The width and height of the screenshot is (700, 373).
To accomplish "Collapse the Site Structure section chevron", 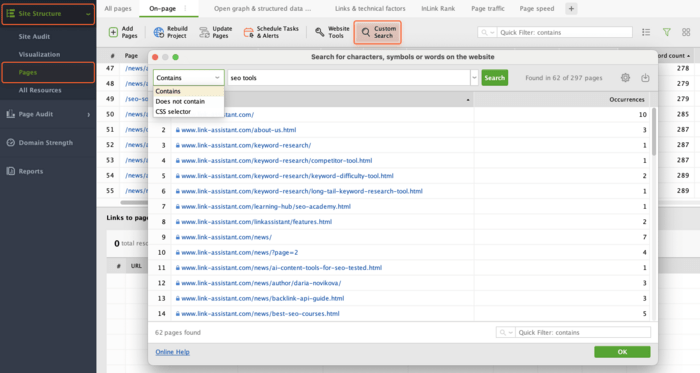I will (x=88, y=14).
